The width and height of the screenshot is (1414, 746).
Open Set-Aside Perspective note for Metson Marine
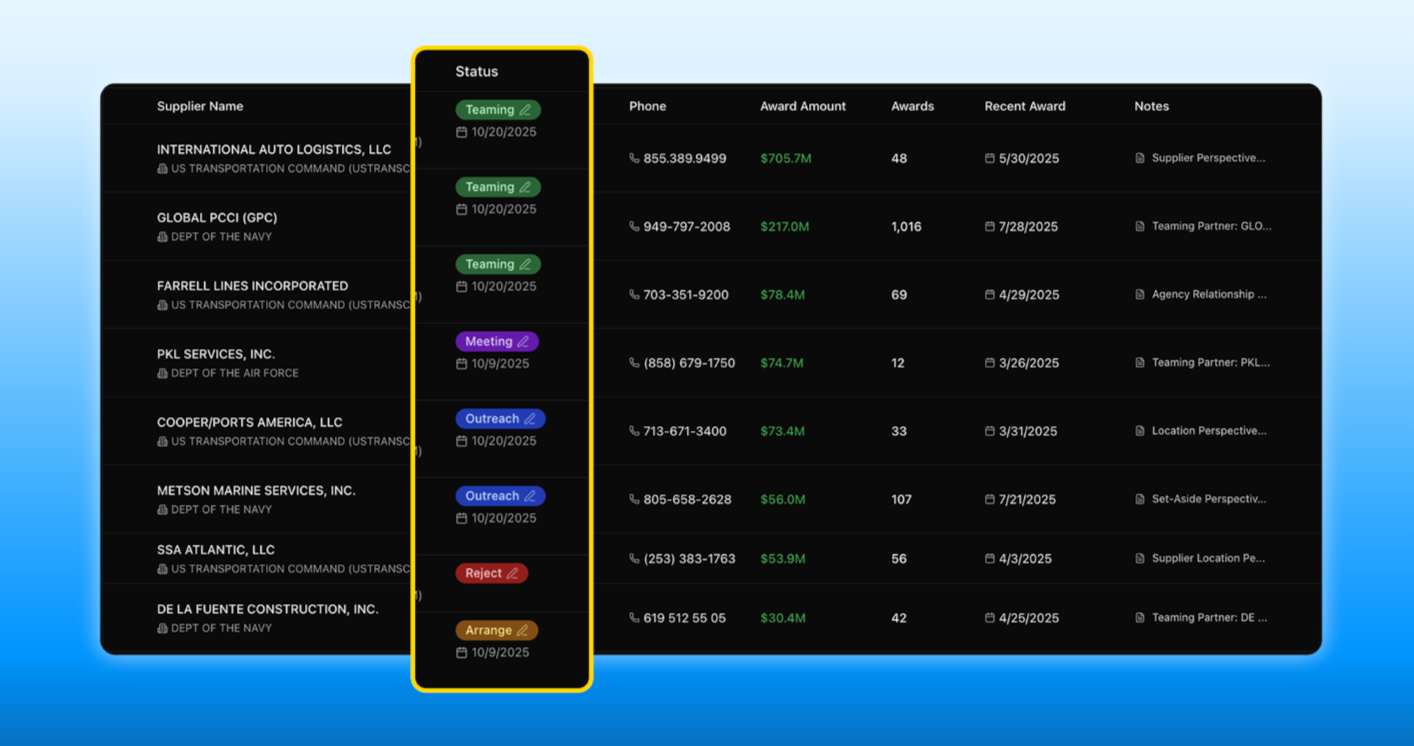click(x=1208, y=499)
